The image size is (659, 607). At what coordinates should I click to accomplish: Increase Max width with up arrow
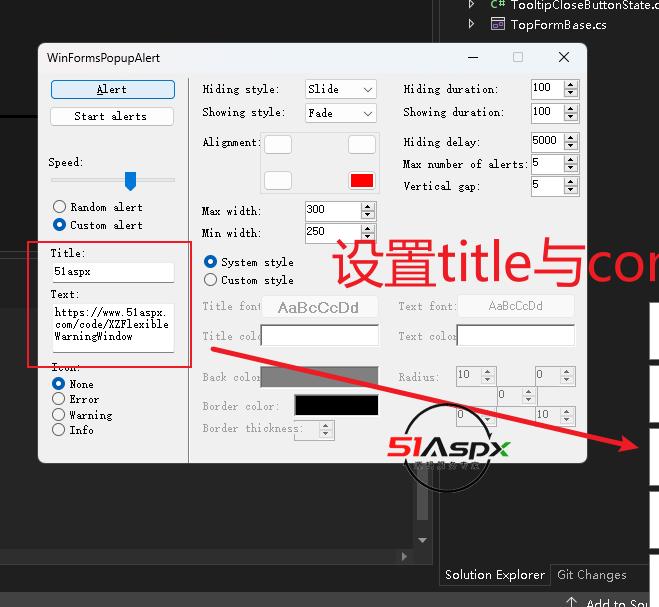click(x=368, y=206)
